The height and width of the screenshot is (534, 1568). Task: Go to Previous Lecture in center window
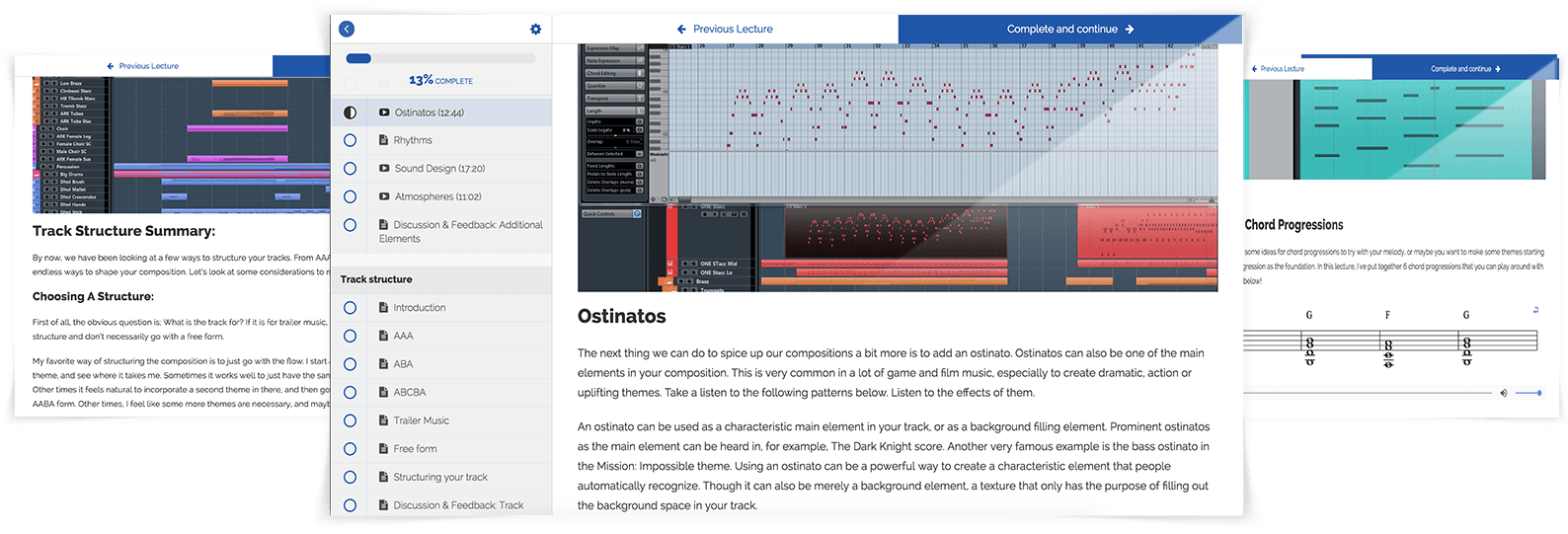pos(725,30)
